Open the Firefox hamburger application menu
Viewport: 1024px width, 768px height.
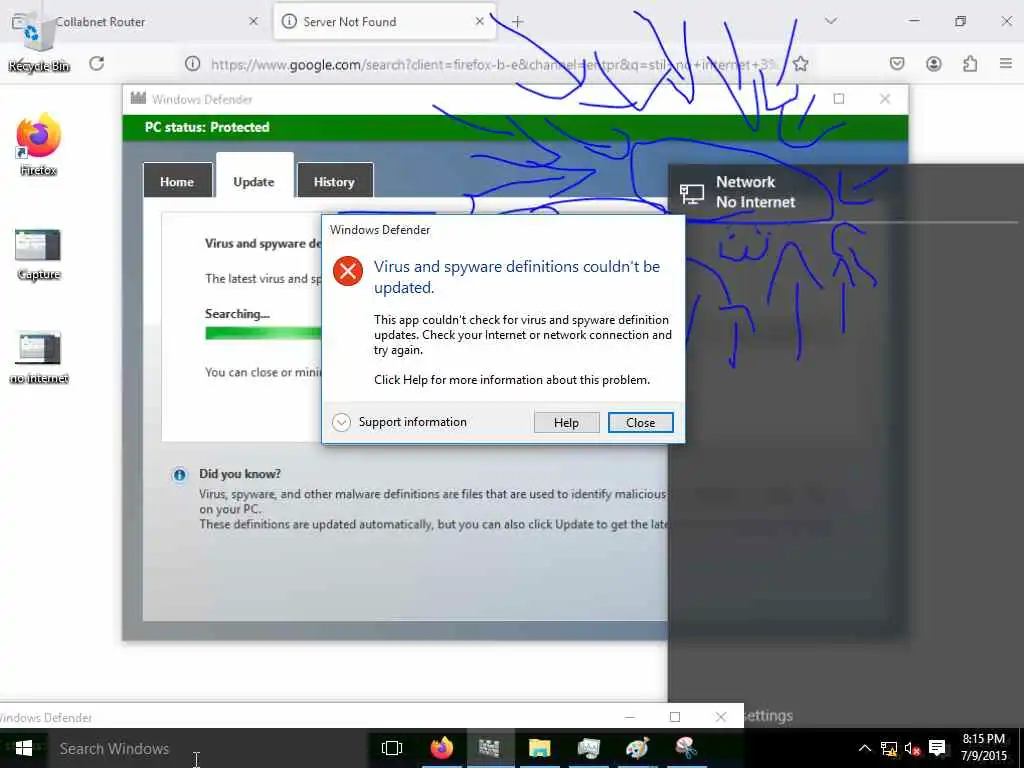point(1006,63)
